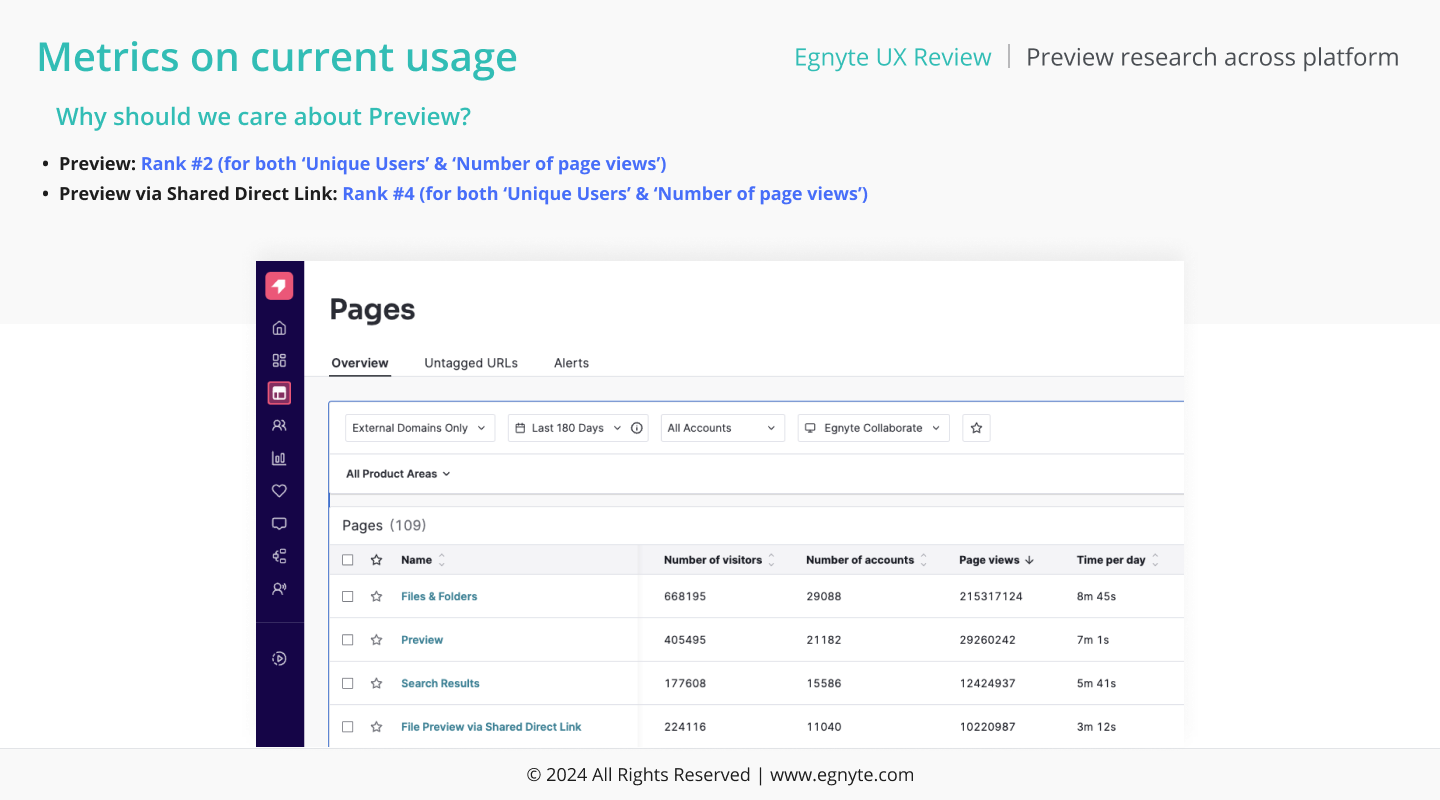Click the 'Why should we care about Preview?' subtitle
The width and height of the screenshot is (1440, 800).
pos(263,117)
